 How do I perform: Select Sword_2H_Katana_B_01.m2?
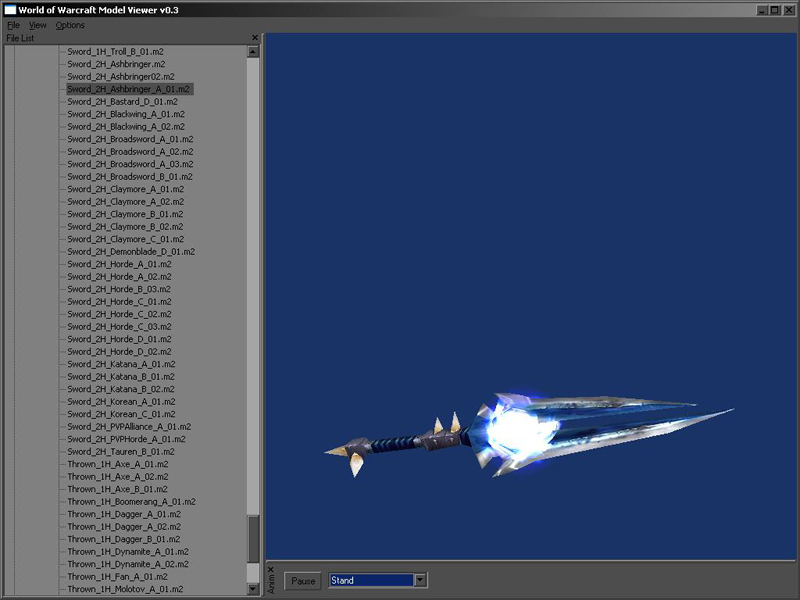click(121, 377)
